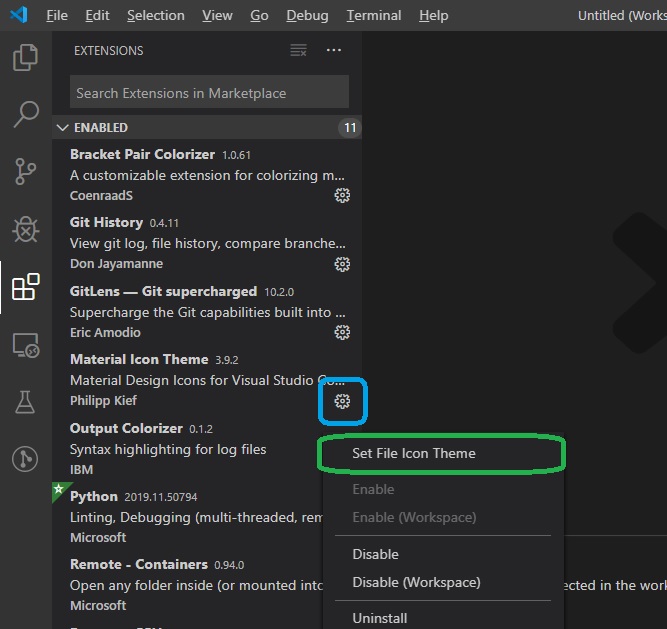Image resolution: width=667 pixels, height=629 pixels.
Task: Click the greyed Enable (Workspace) entry
Action: (x=443, y=517)
